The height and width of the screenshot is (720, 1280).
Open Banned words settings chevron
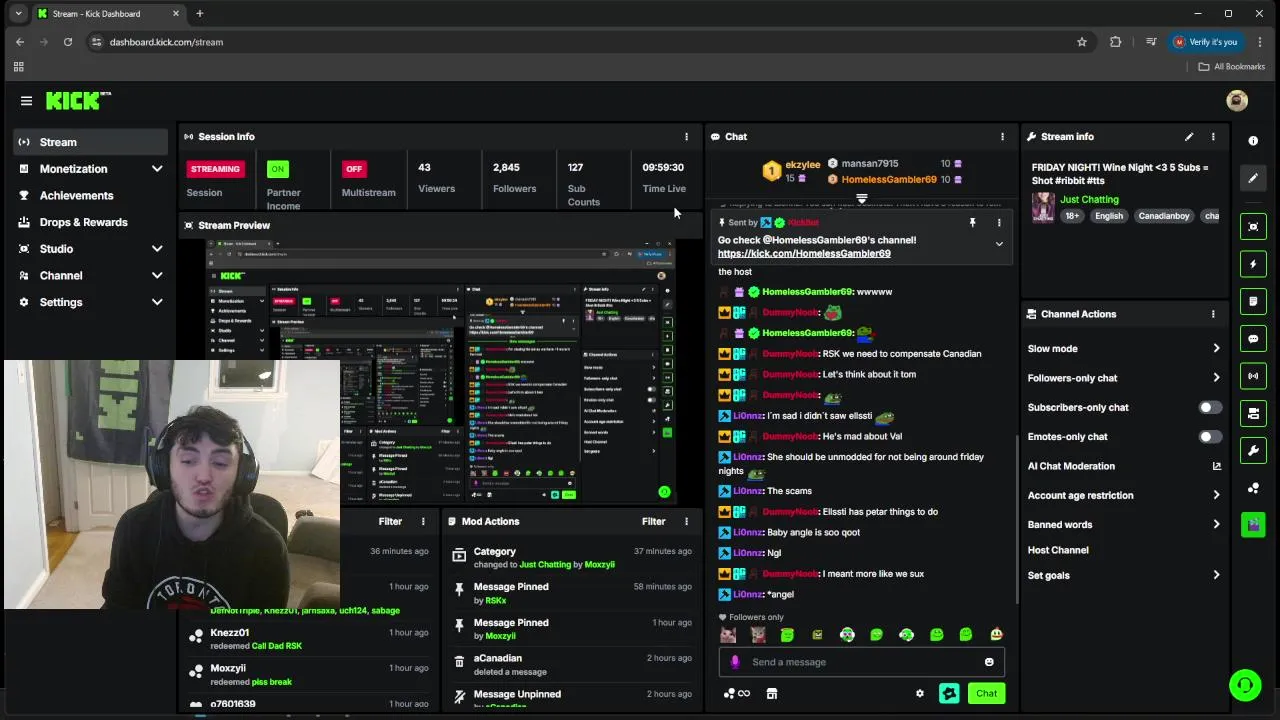coord(1216,525)
